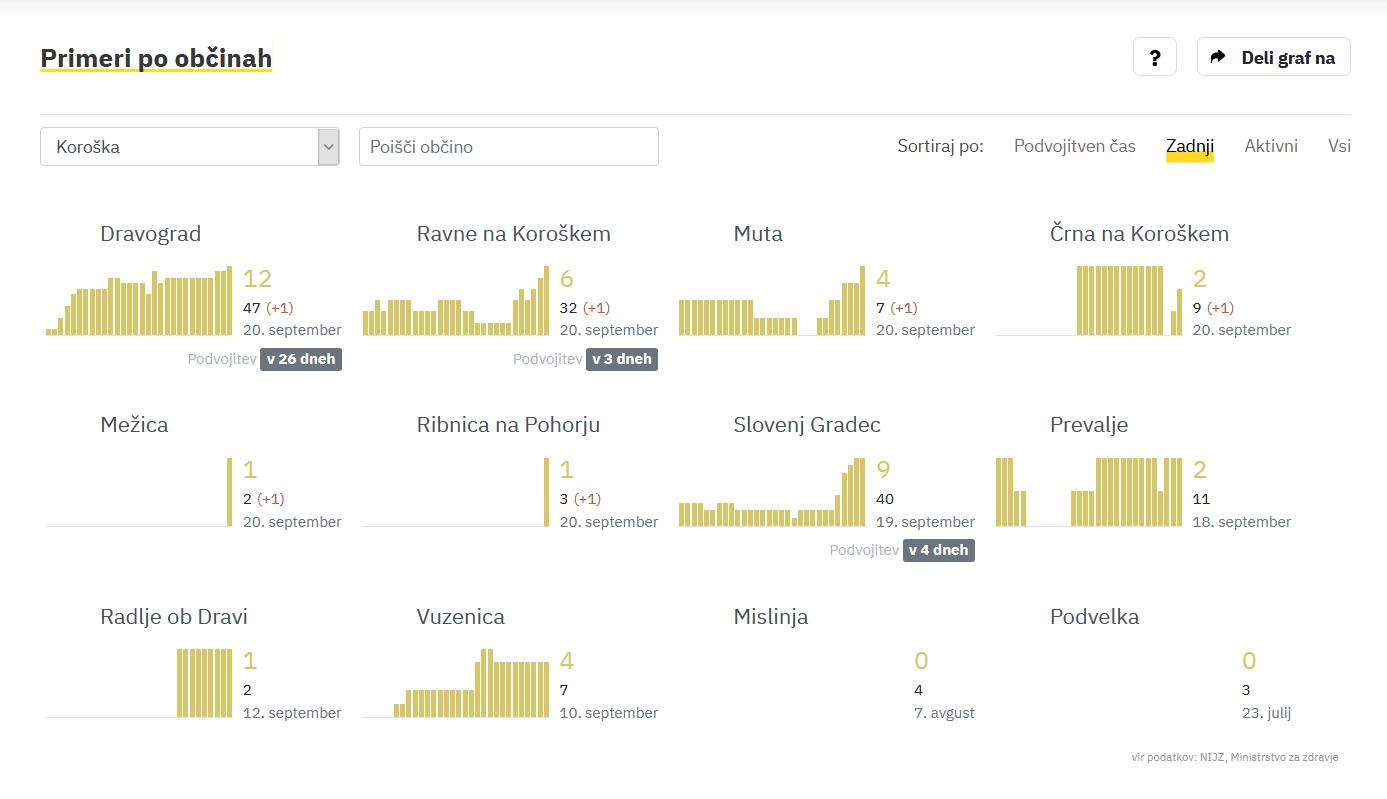The image size is (1387, 799).
Task: Click the 'v 4 dneh' doubling badge
Action: pyautogui.click(x=938, y=550)
